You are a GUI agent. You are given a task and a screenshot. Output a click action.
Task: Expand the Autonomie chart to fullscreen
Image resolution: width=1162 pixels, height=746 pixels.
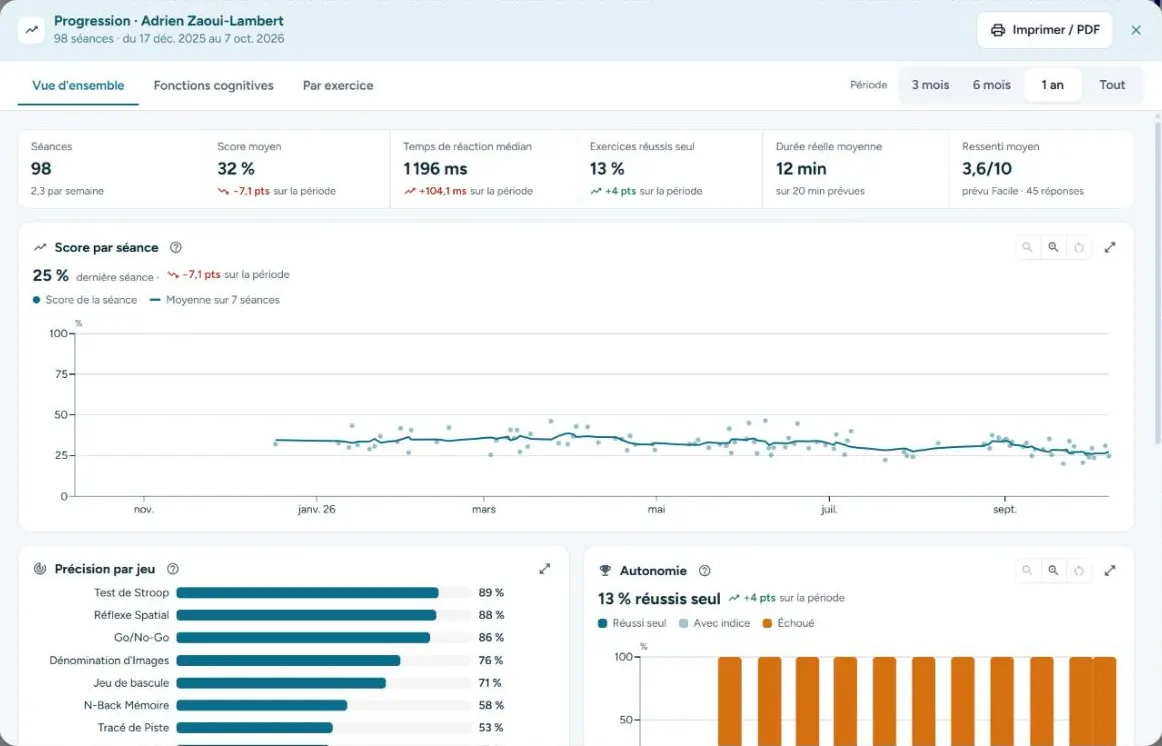(1109, 570)
